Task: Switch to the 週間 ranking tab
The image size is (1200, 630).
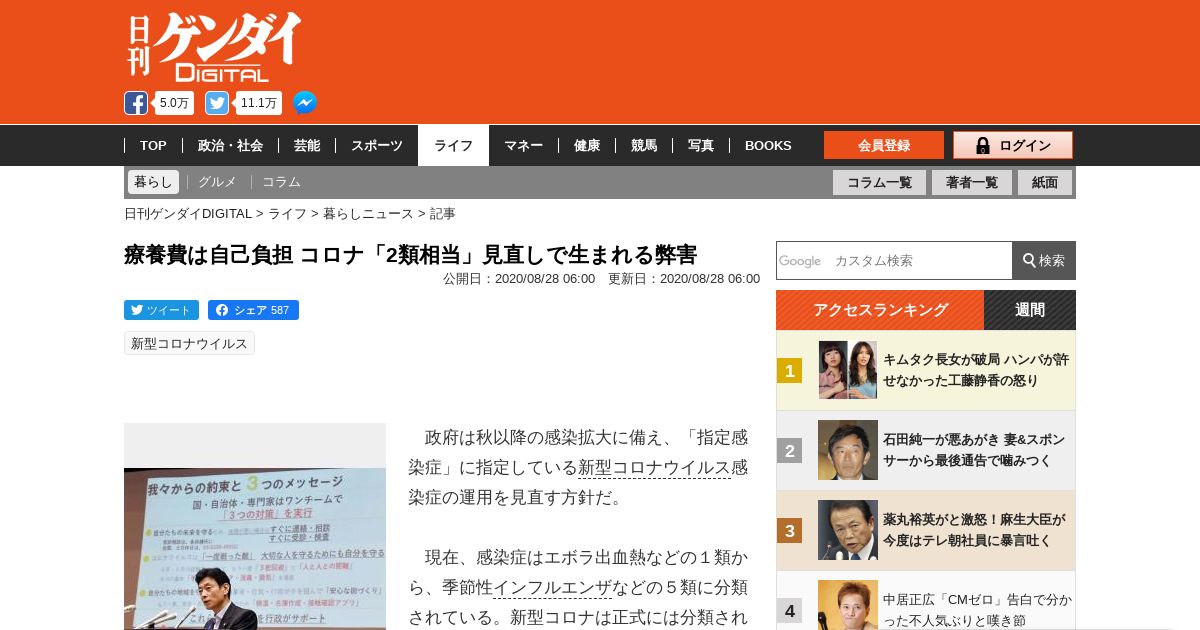Action: point(1030,310)
